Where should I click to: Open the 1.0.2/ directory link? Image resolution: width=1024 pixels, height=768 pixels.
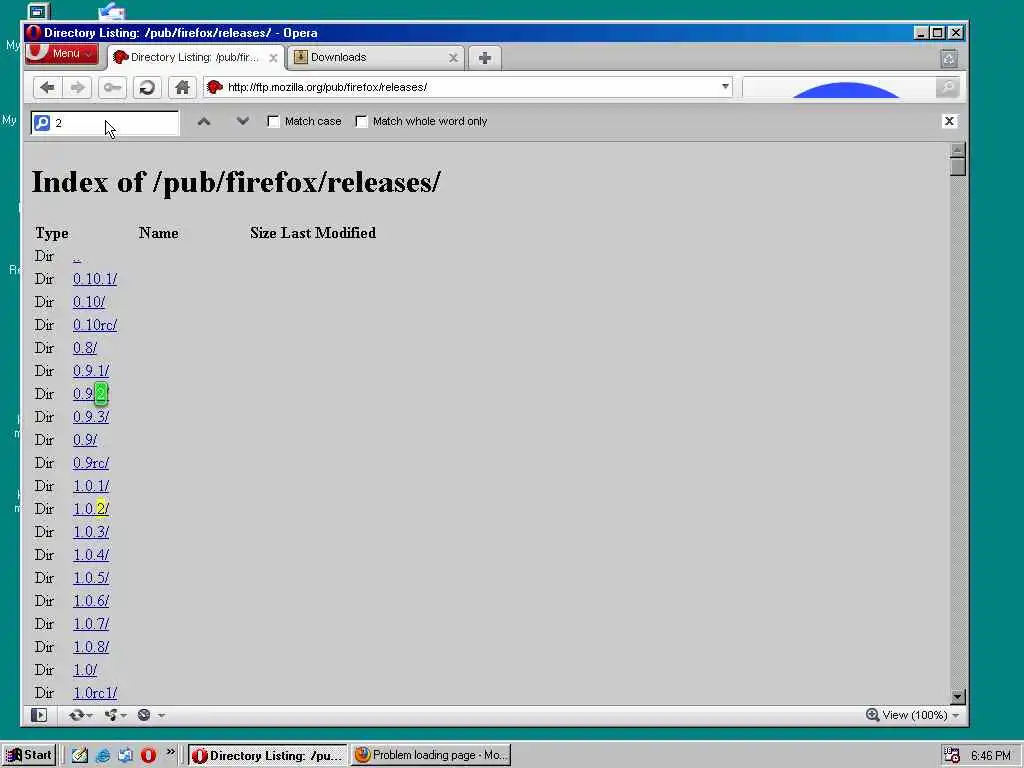tap(91, 509)
